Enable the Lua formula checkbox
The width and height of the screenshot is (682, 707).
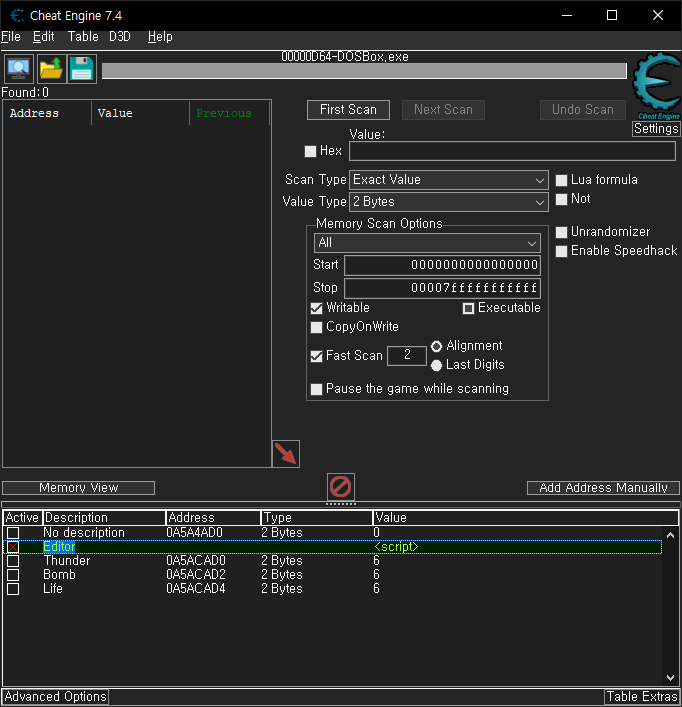pos(561,180)
